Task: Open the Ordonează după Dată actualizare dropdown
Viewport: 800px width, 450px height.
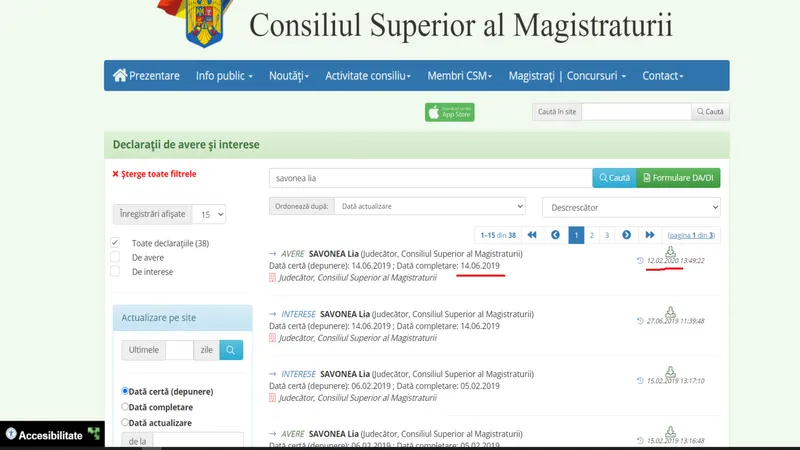Action: click(430, 206)
